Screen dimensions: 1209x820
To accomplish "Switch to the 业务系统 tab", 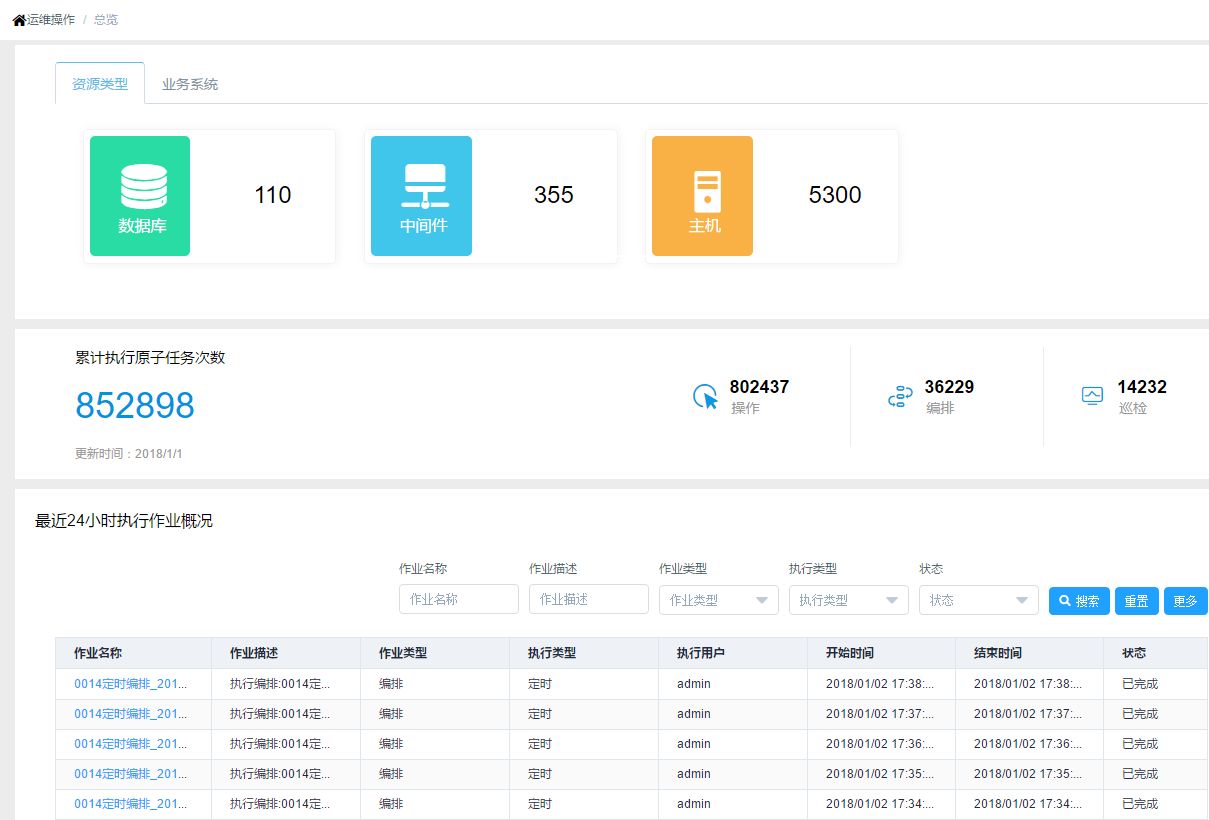I will click(x=190, y=84).
